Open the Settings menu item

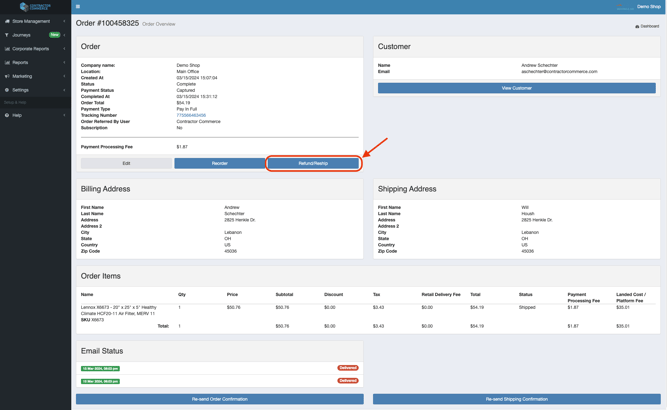tap(35, 90)
